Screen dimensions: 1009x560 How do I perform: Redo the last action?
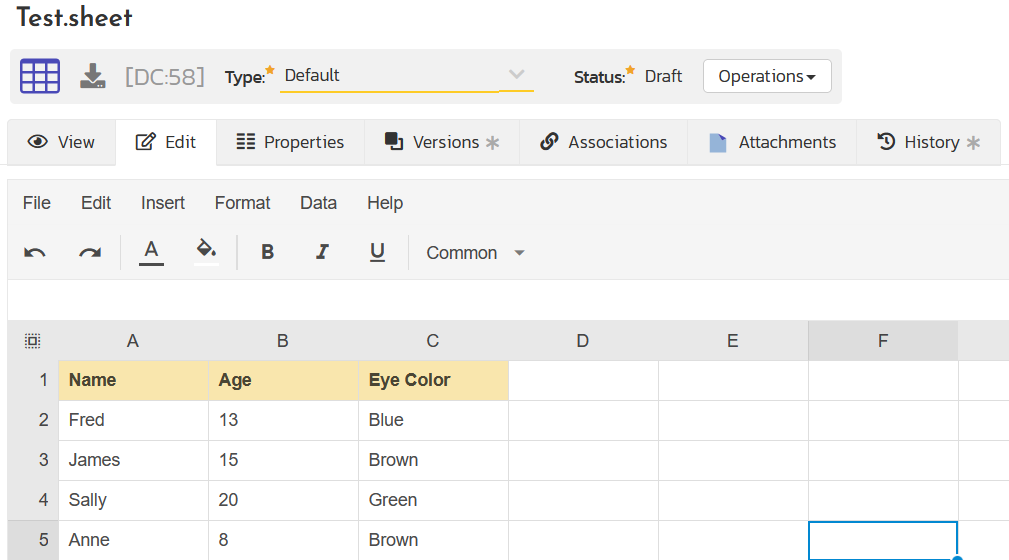coord(90,253)
